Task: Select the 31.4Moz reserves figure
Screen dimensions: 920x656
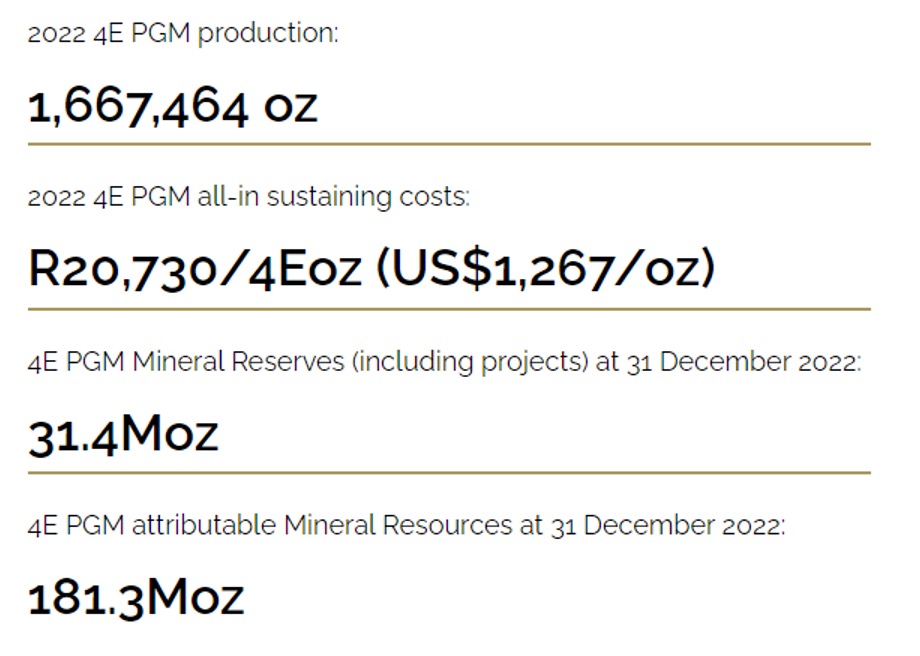Action: [123, 435]
